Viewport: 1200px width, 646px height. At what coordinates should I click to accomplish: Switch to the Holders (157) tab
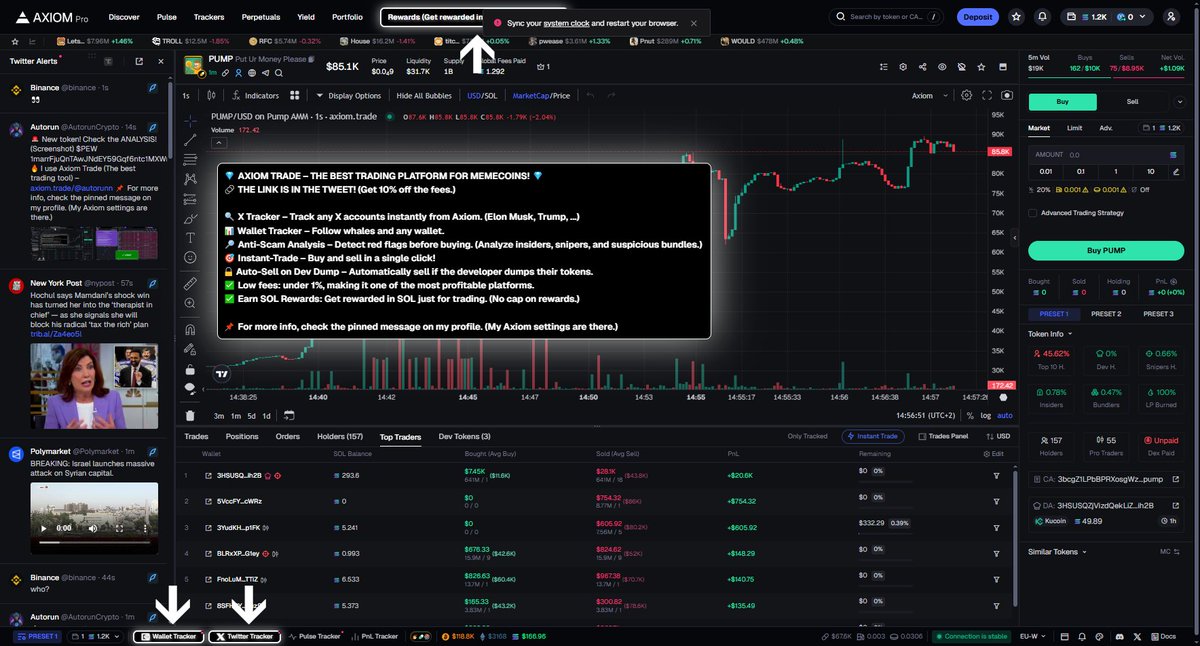point(340,436)
